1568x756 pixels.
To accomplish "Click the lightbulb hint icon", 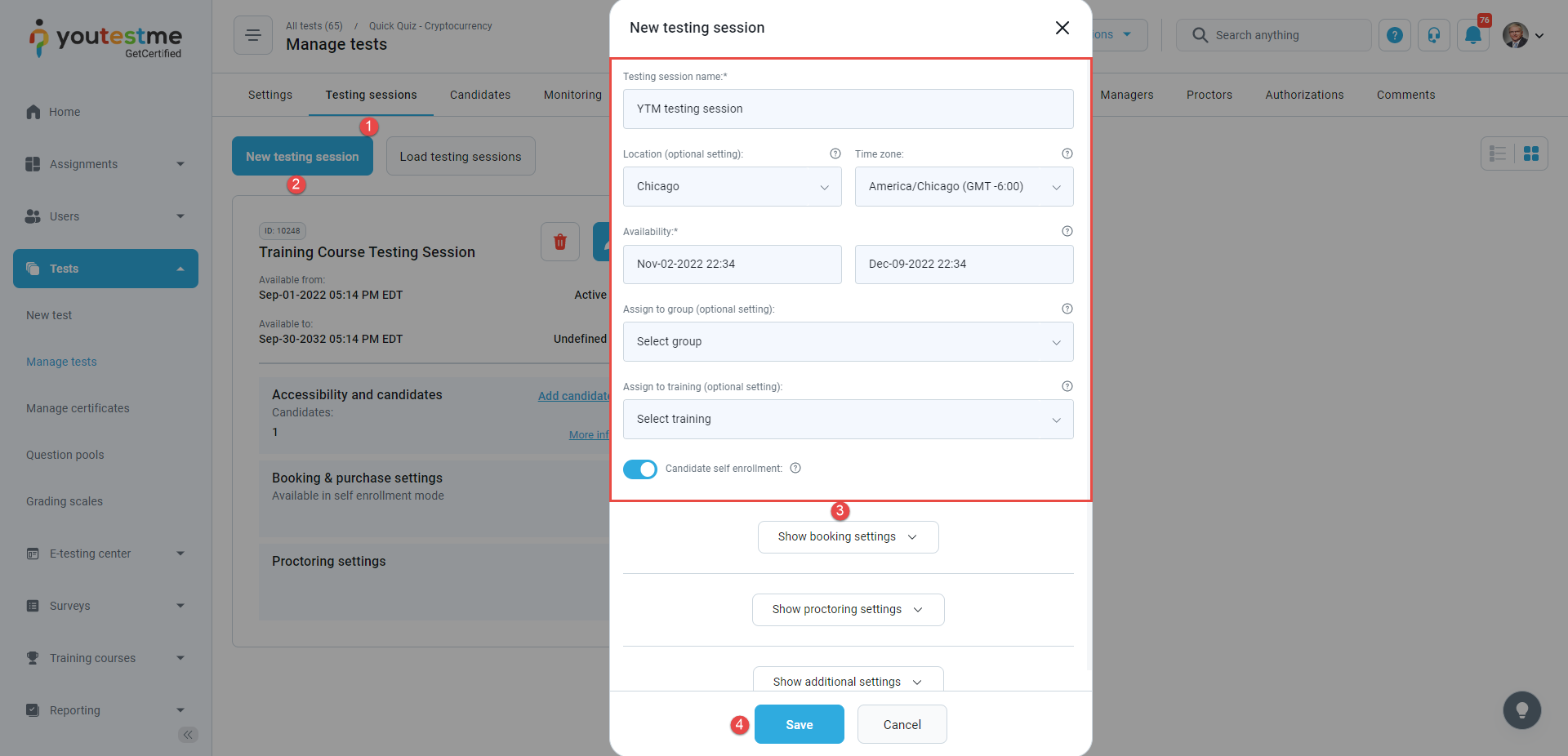I will point(1521,710).
